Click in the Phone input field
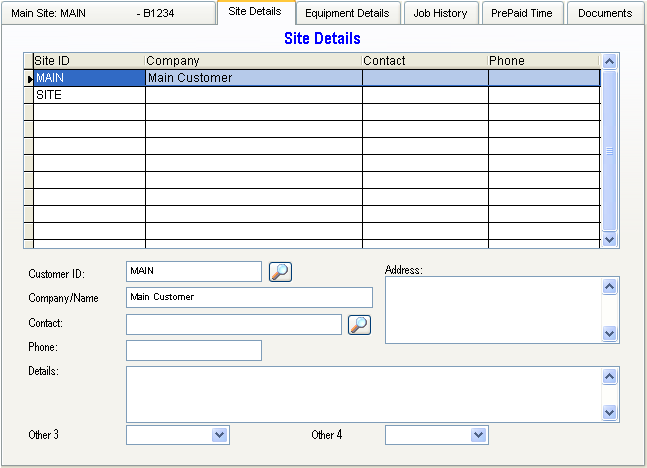The width and height of the screenshot is (647, 468). (193, 350)
